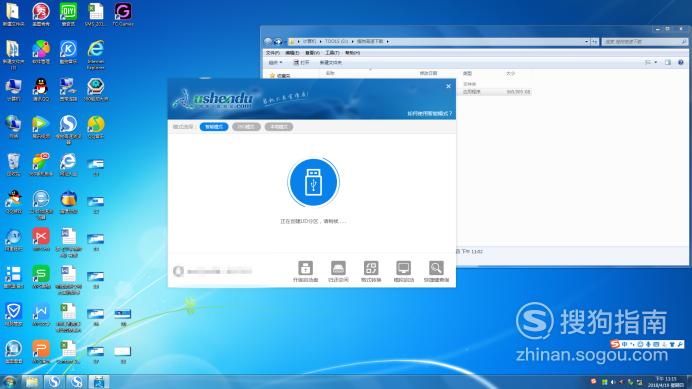692x389 pixels.
Task: Select the TCGames purple G icon
Action: tap(123, 15)
